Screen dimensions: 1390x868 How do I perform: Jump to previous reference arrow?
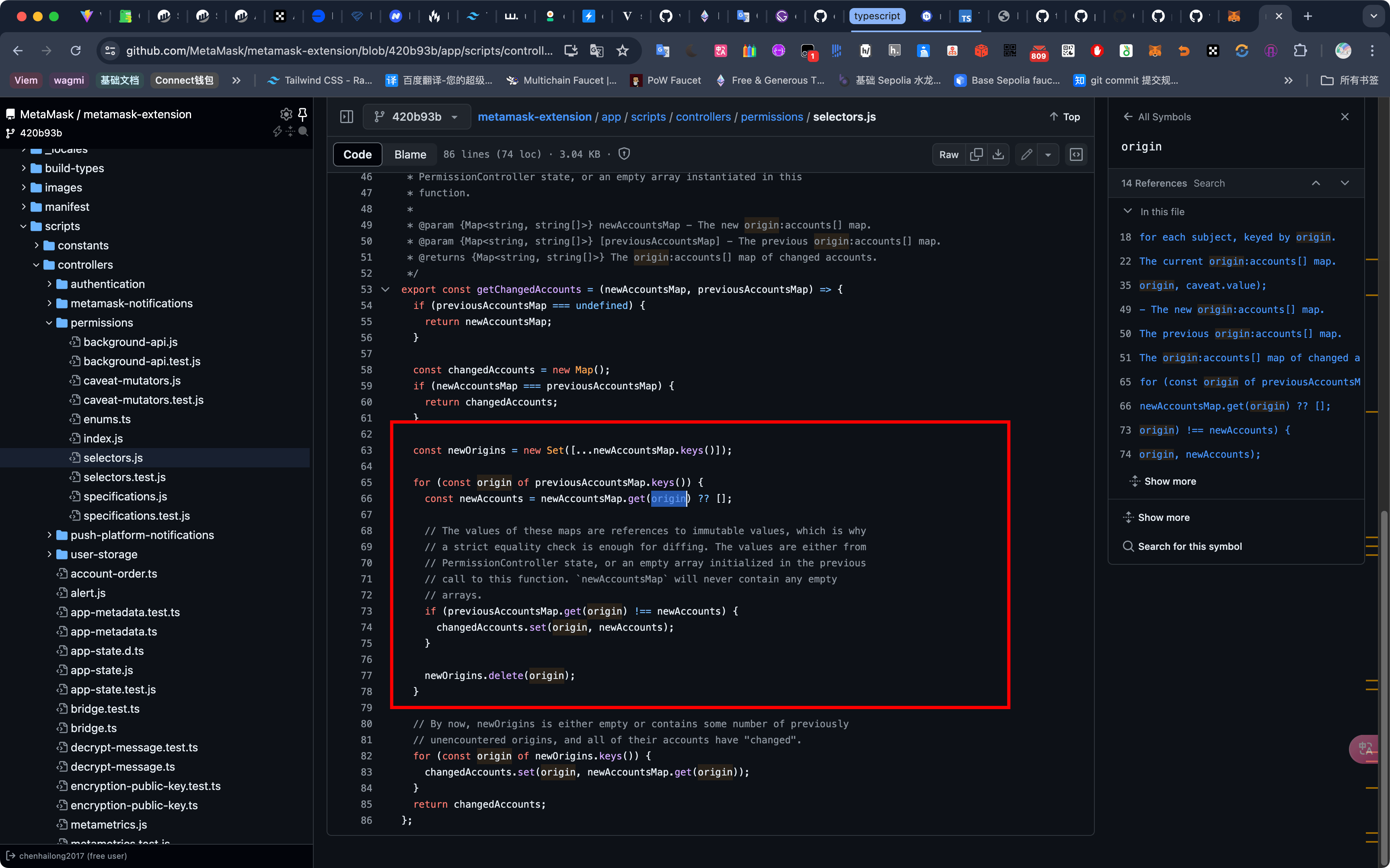pos(1316,183)
